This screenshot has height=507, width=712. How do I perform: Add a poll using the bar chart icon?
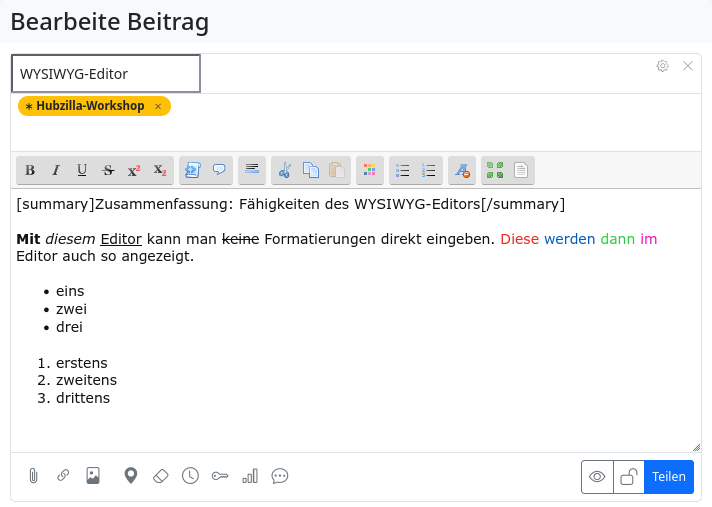(250, 476)
